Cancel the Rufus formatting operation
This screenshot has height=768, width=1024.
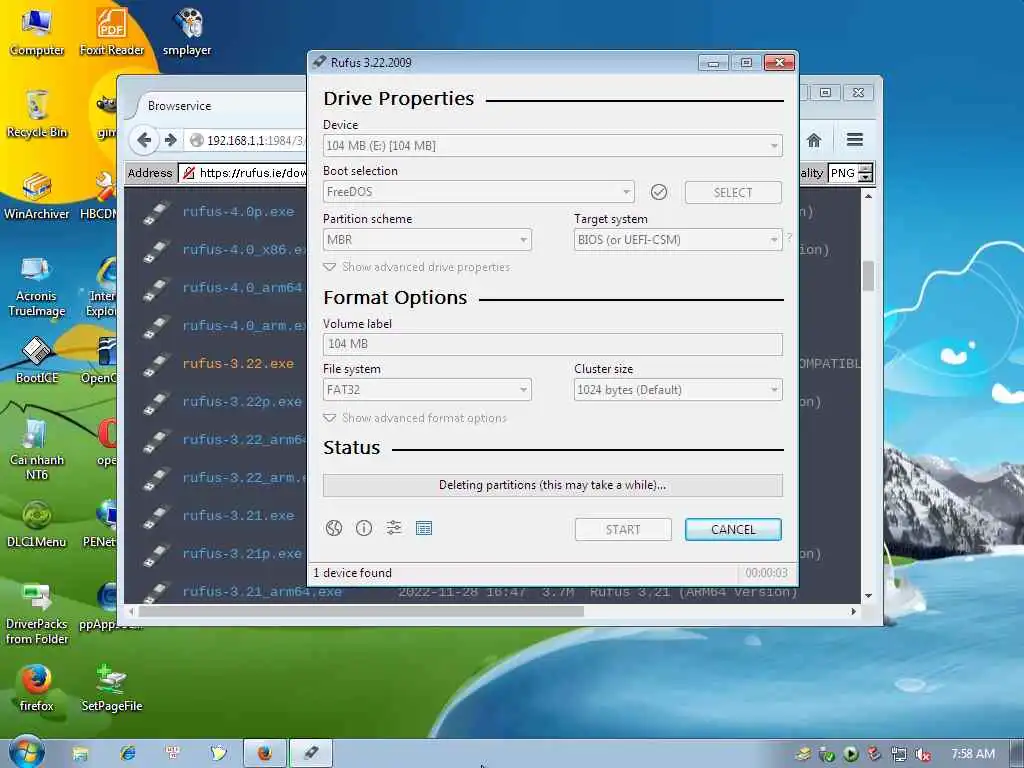click(x=733, y=530)
